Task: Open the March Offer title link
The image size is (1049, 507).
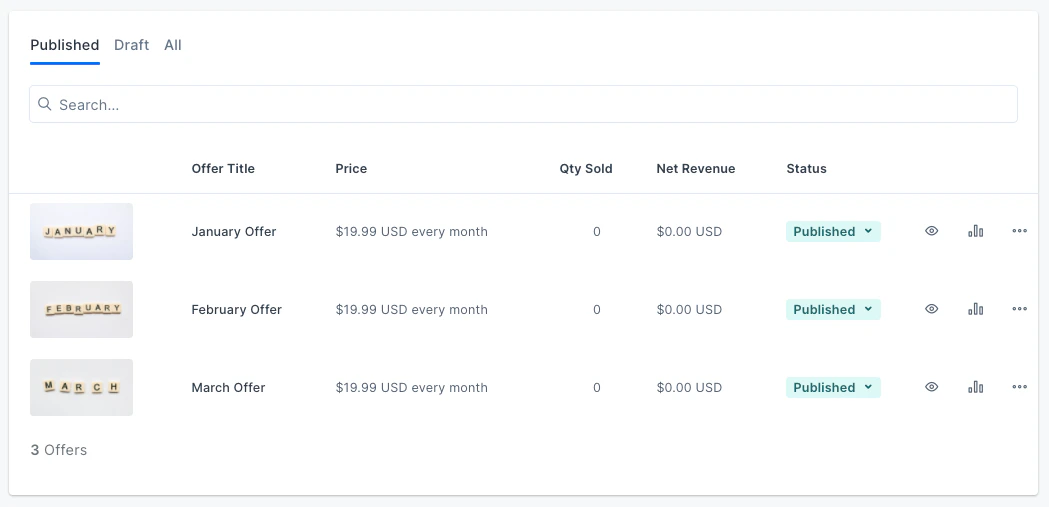Action: point(228,387)
